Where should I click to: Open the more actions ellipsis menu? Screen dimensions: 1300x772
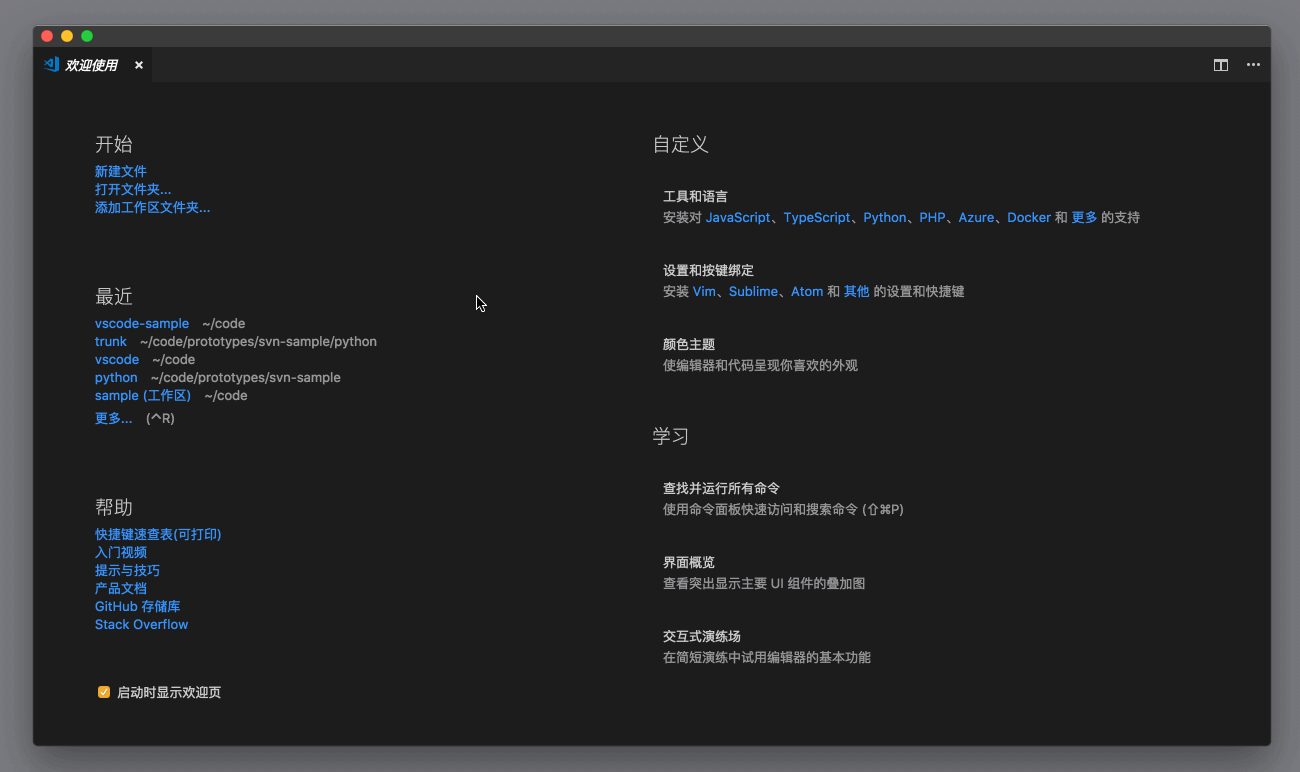(1253, 65)
